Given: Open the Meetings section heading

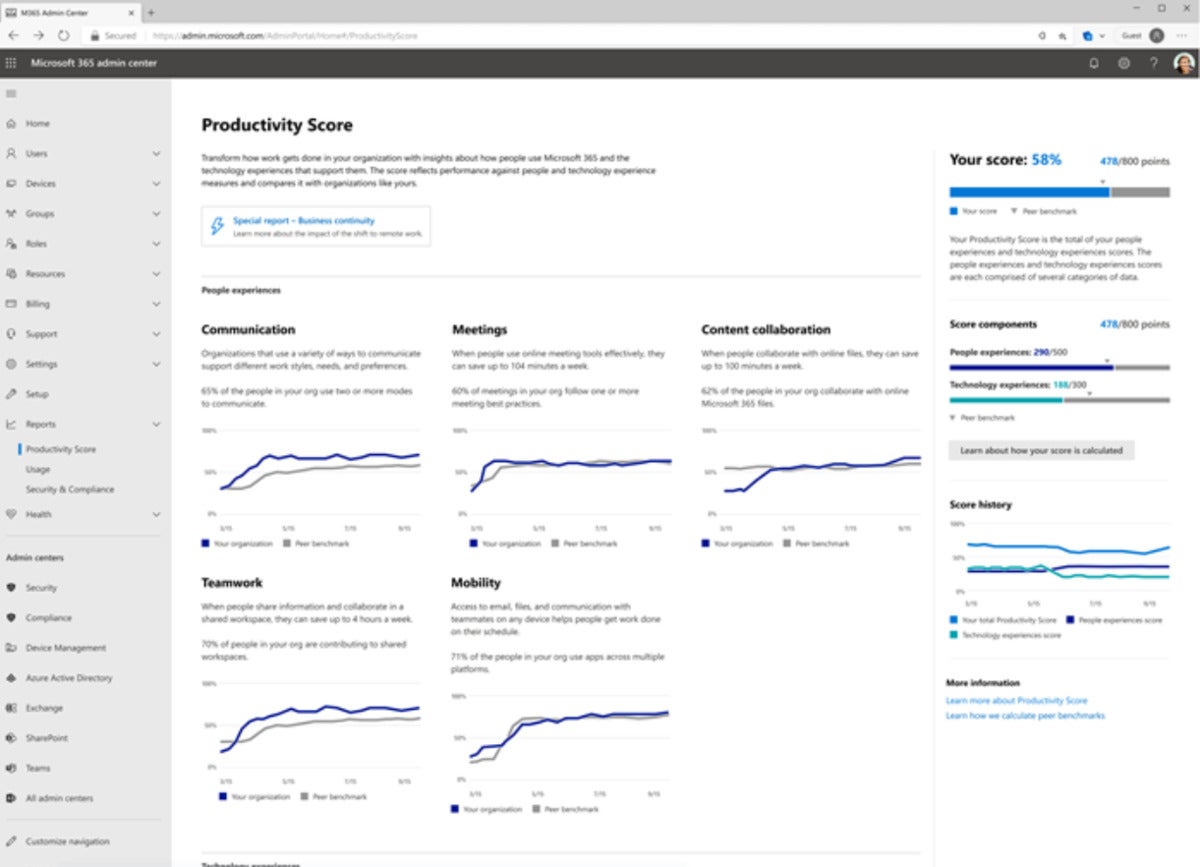Looking at the screenshot, I should tap(480, 329).
